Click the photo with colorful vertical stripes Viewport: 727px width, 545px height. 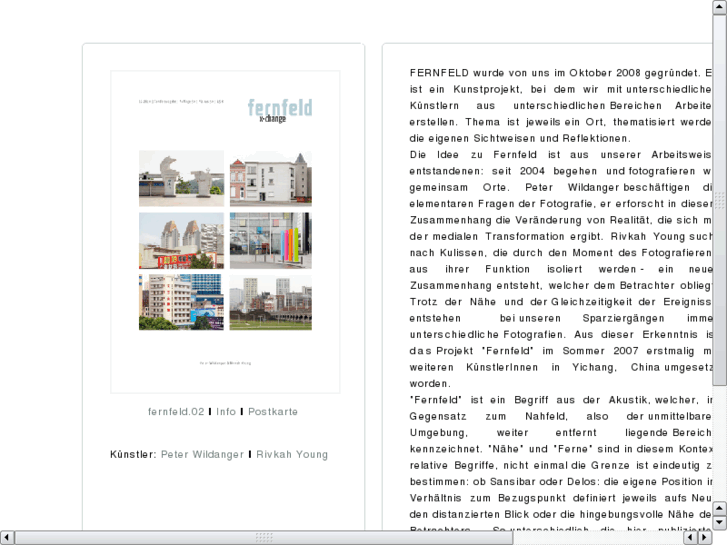271,241
